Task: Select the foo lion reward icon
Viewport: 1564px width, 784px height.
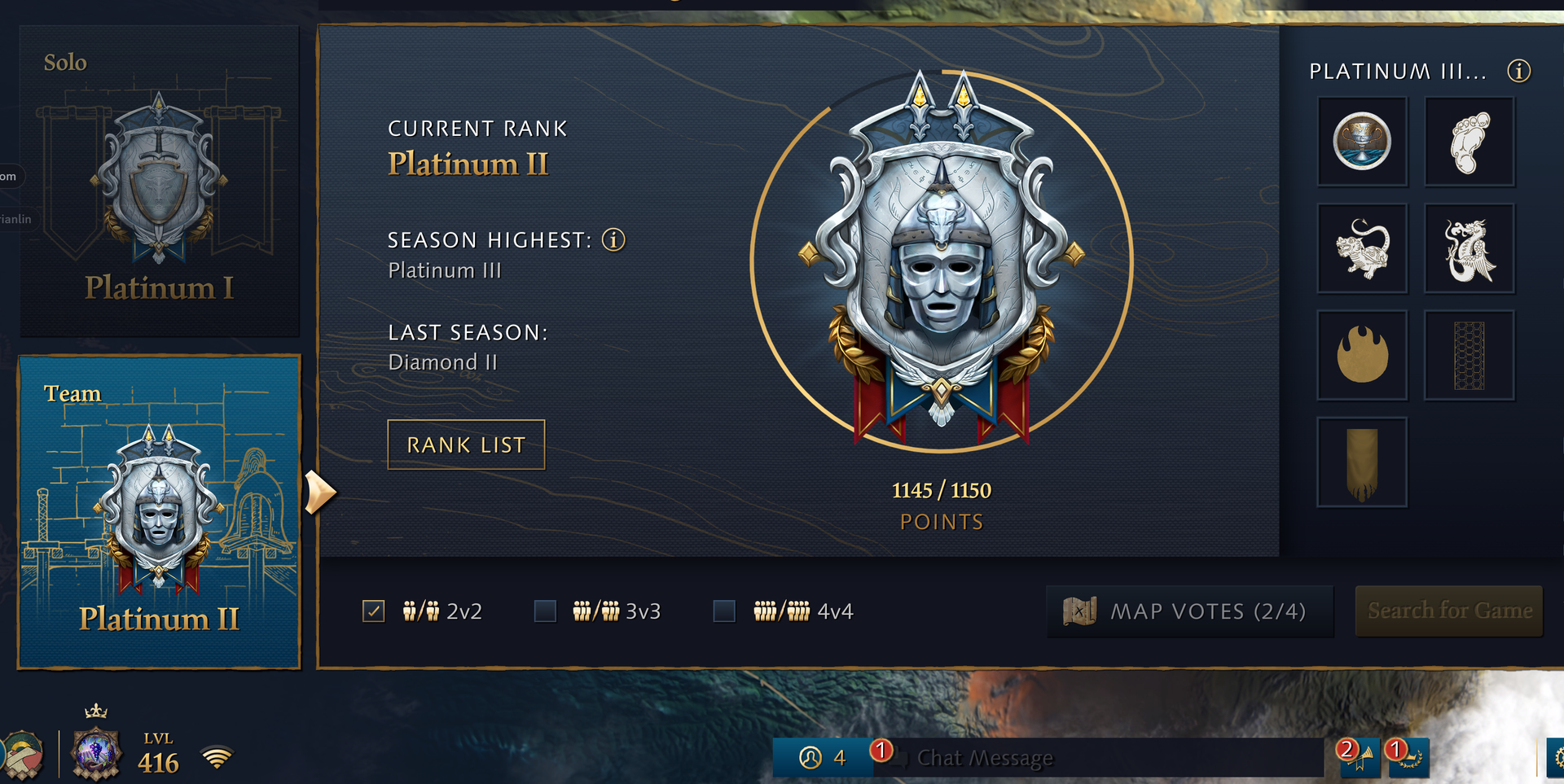Action: pos(1362,248)
